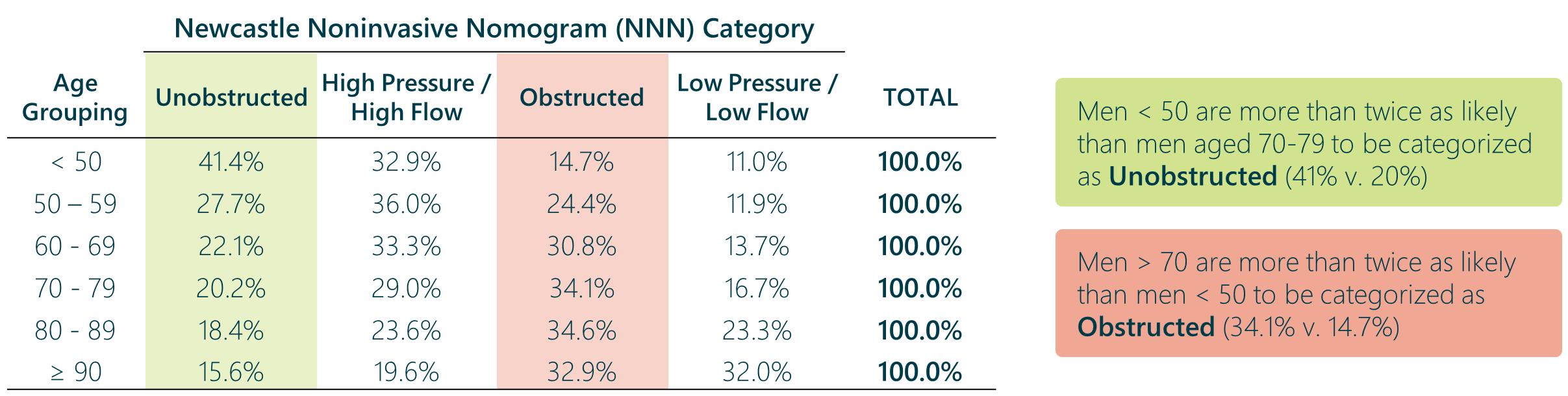Select the 32.0% Low Pressure cell
1568x396 pixels.
click(757, 372)
